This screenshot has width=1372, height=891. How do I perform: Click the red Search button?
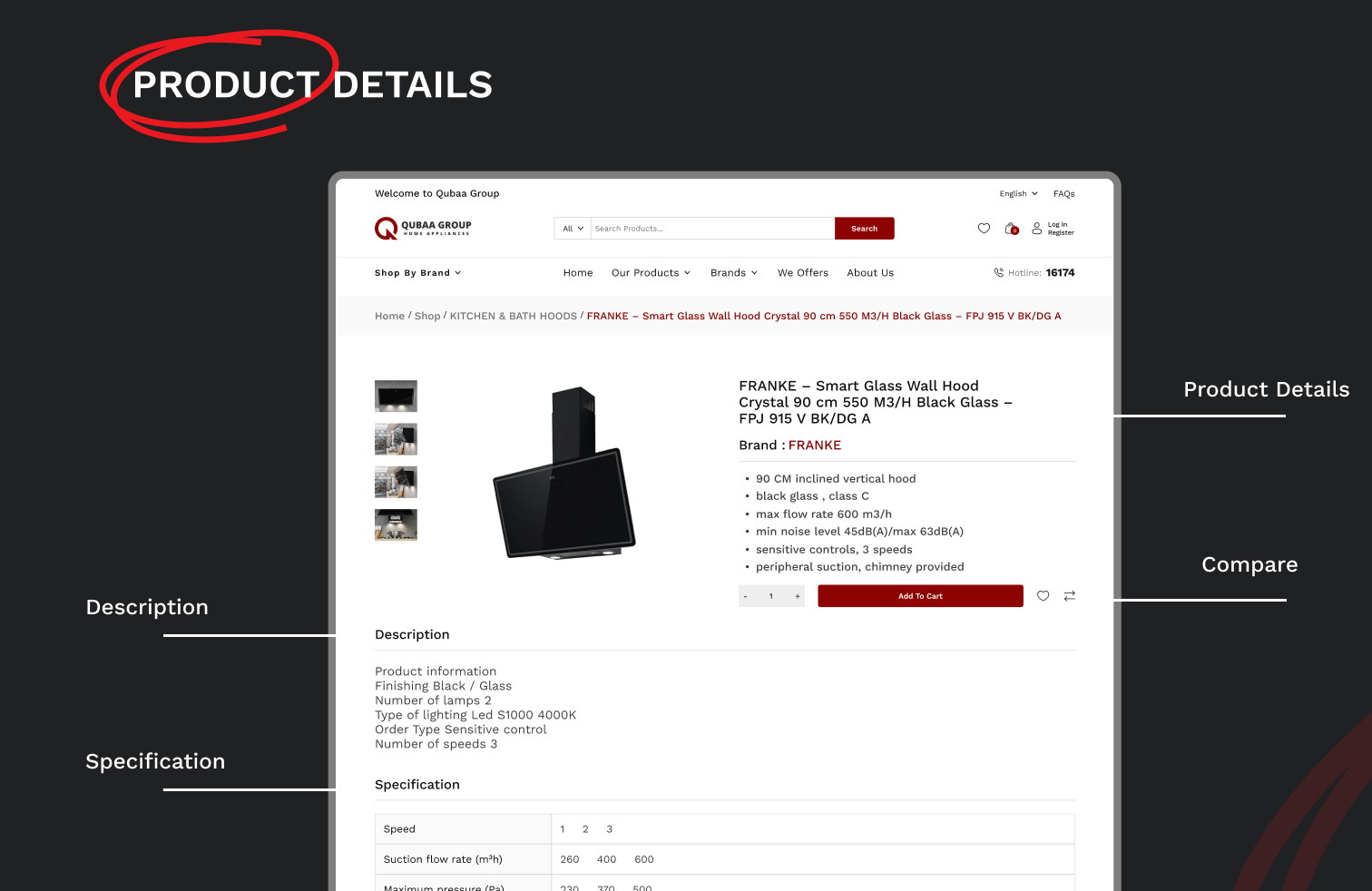(x=865, y=229)
